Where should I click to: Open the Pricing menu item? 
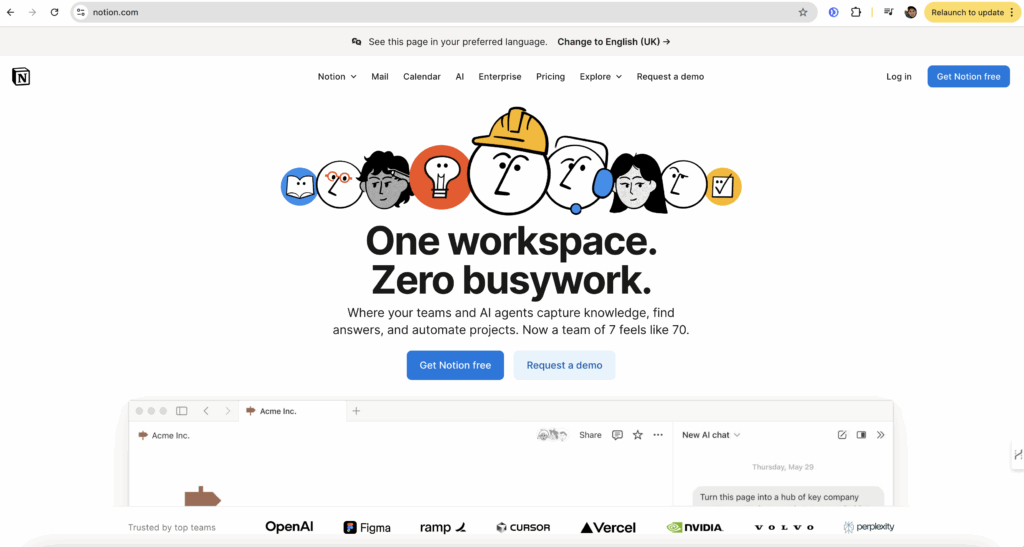point(551,76)
